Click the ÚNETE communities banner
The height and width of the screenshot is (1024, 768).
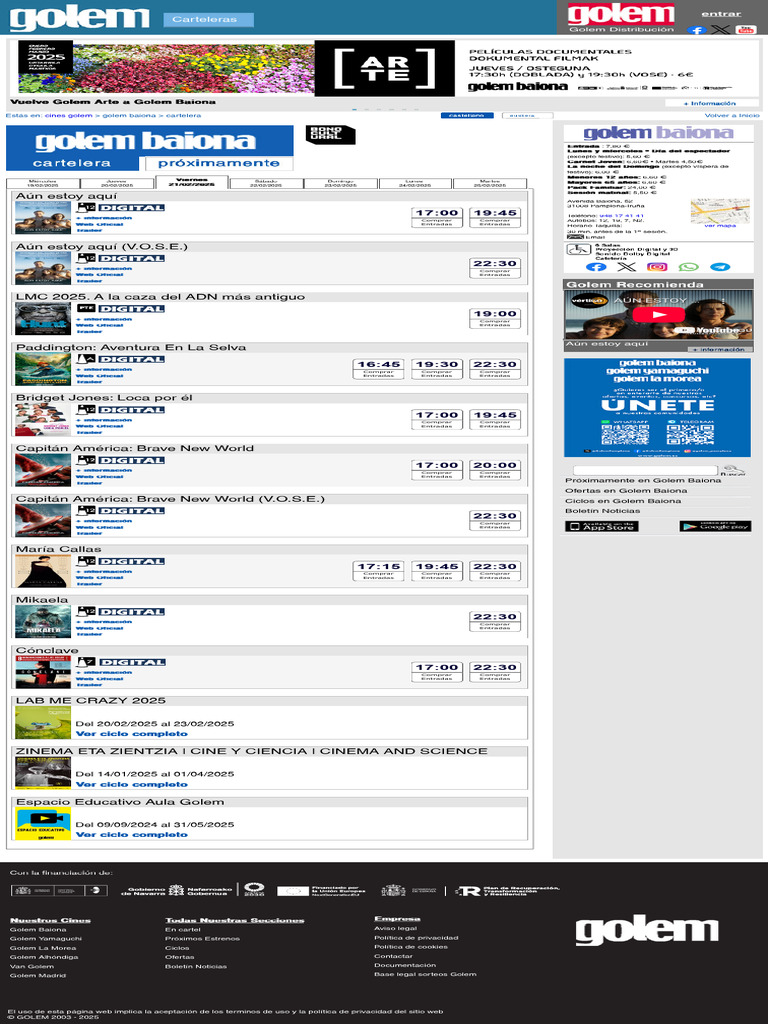point(657,408)
